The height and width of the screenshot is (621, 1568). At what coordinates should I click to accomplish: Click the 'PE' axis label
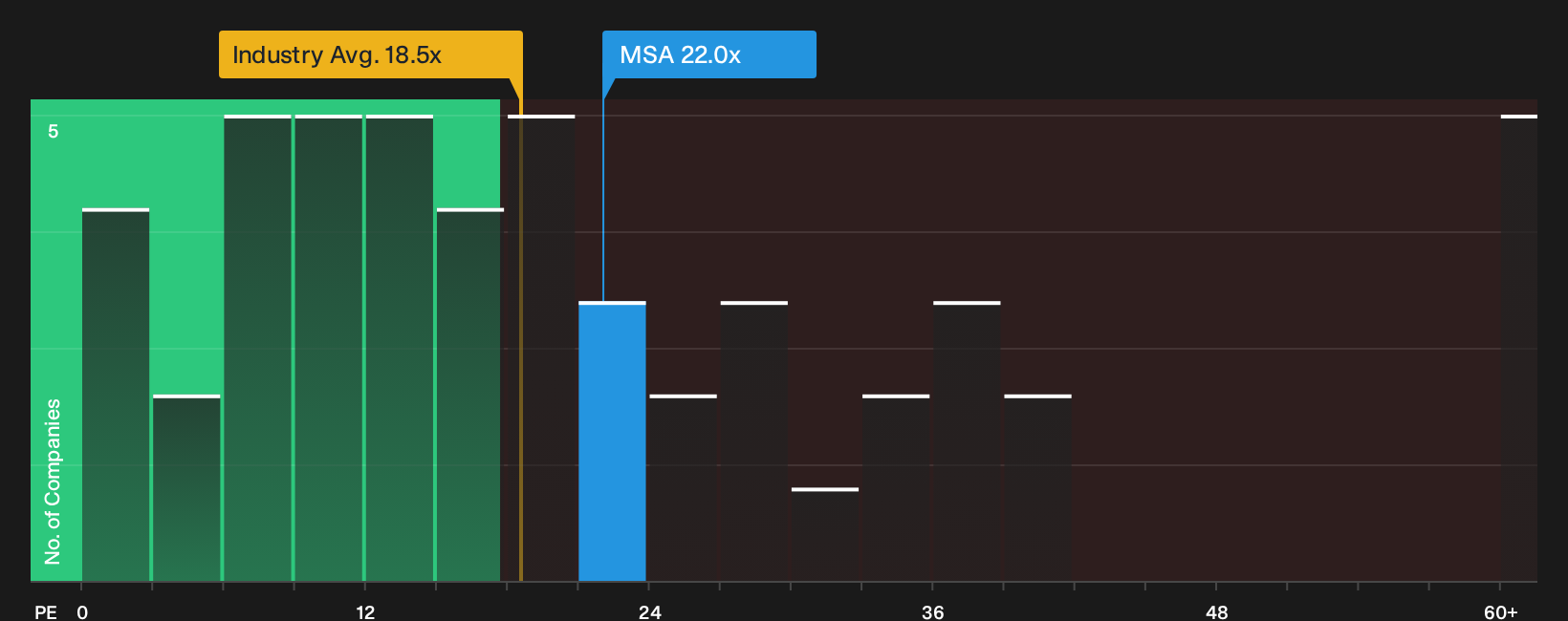46,612
